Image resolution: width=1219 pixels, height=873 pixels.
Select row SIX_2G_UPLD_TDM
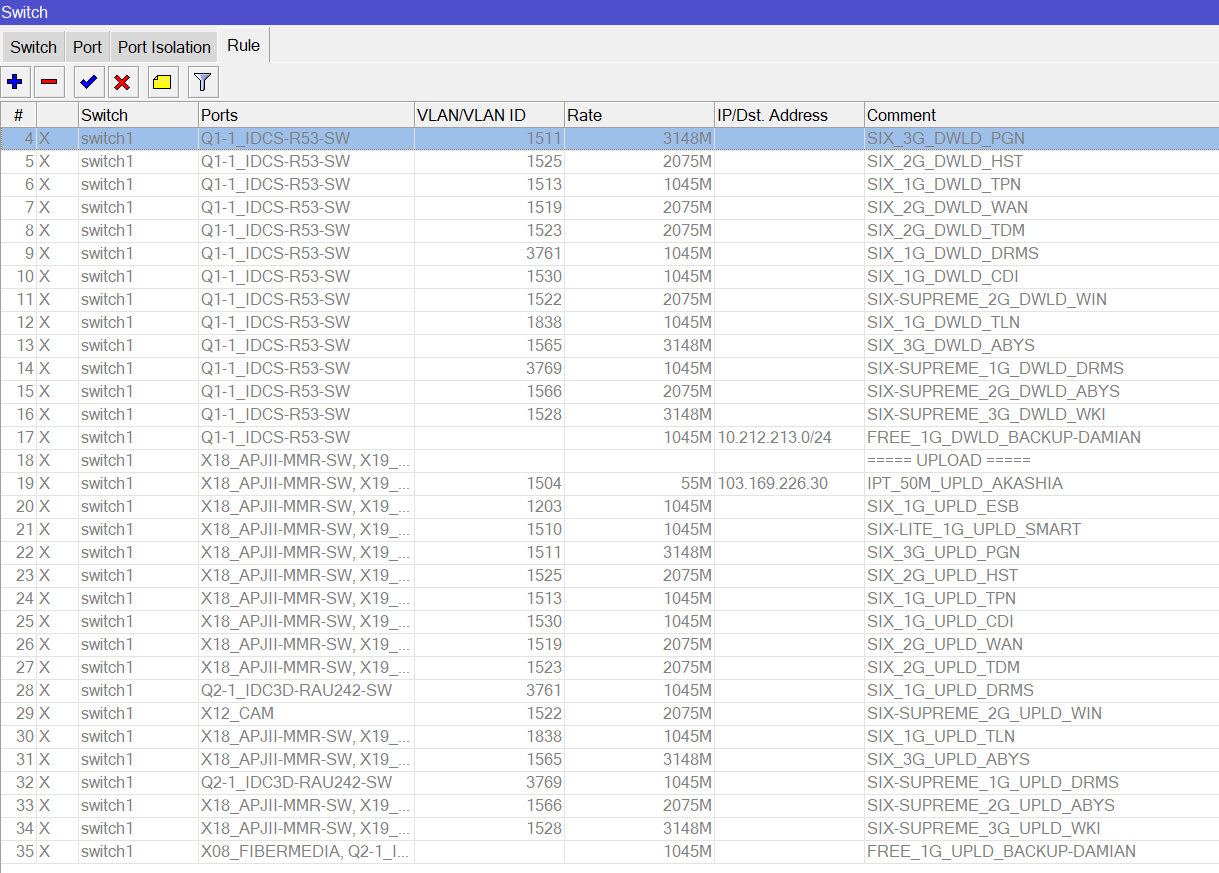coord(609,667)
